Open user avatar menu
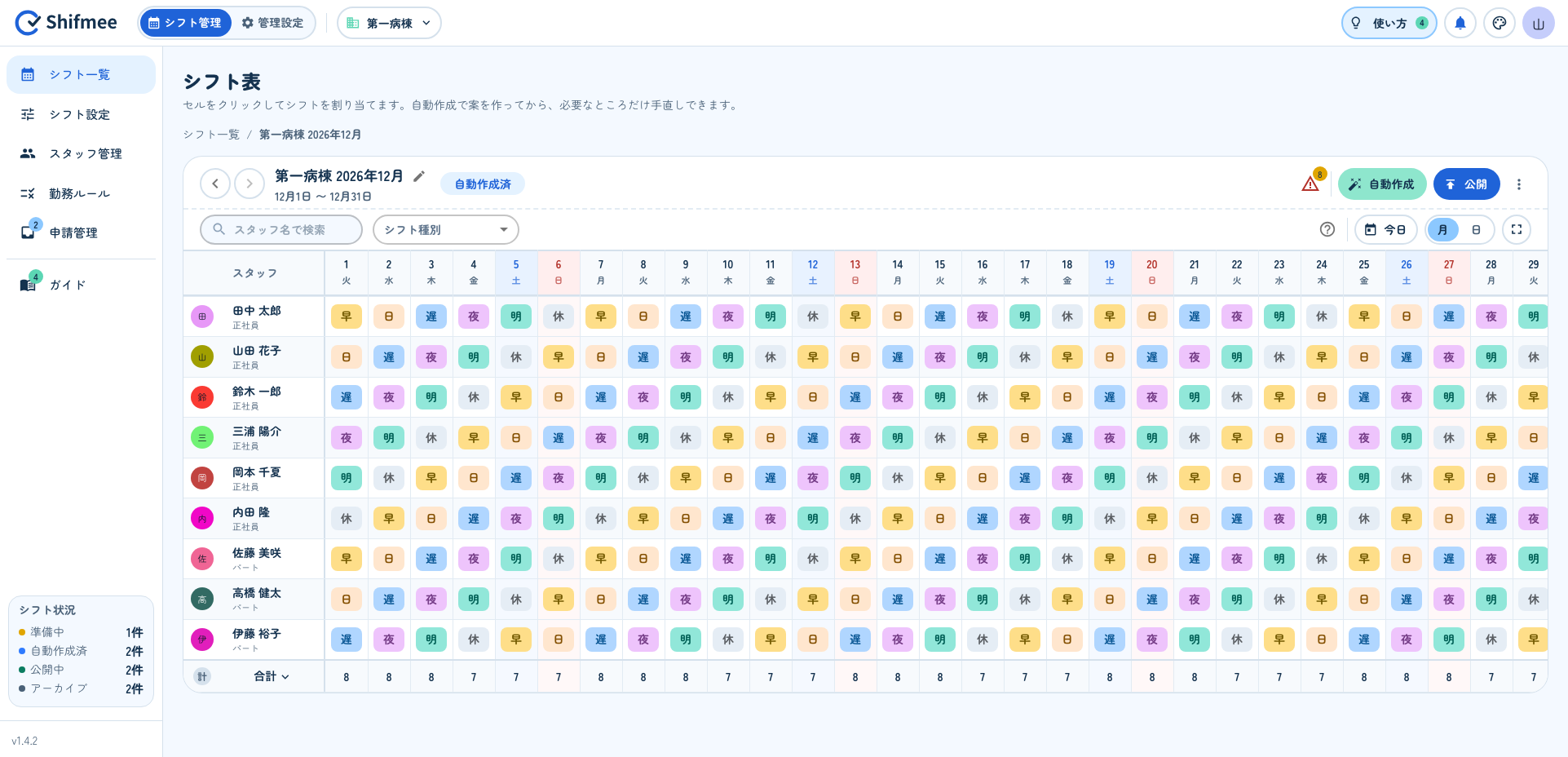Viewport: 1568px width, 757px height. (x=1539, y=23)
